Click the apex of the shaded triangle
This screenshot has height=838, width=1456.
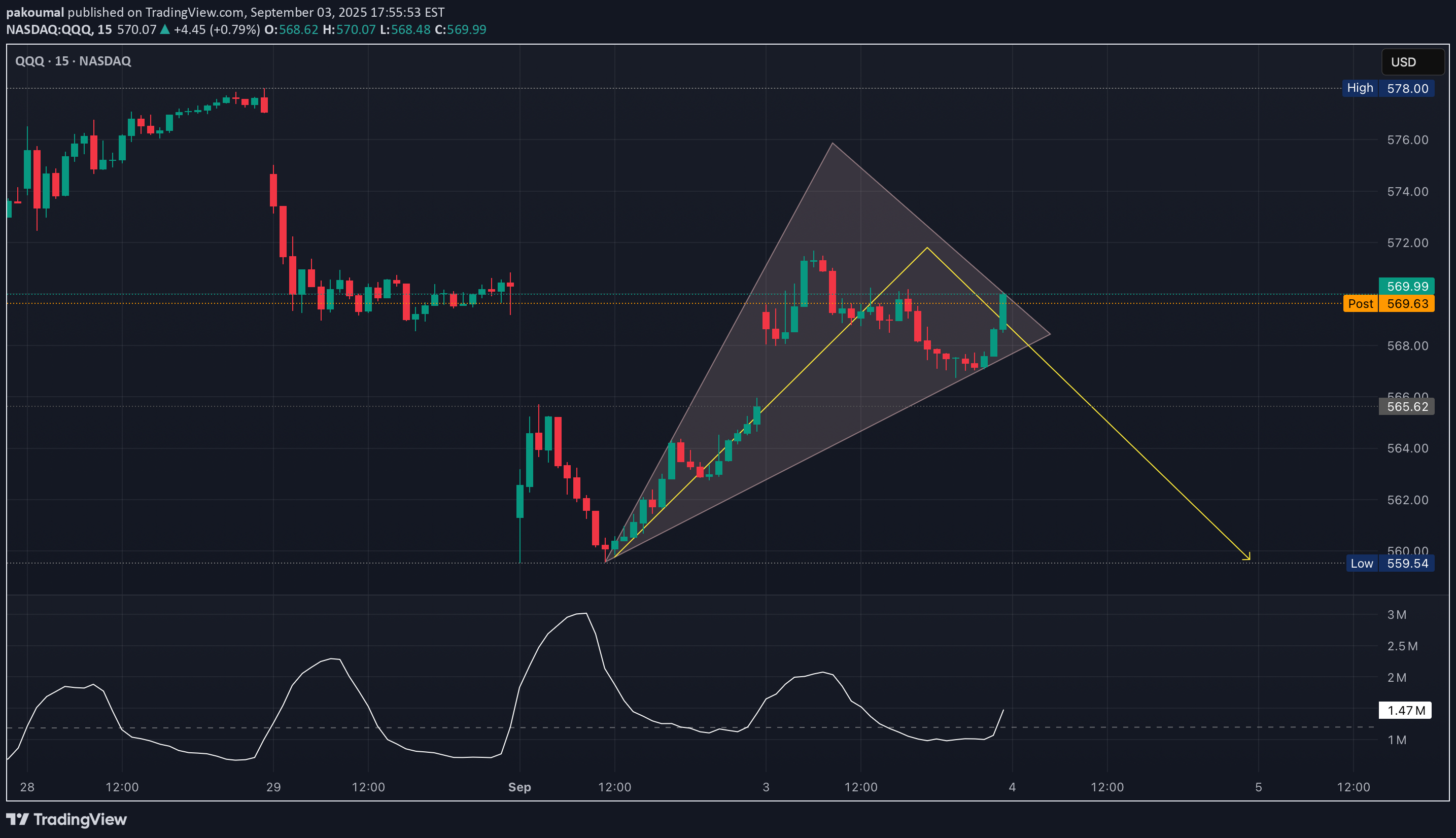[x=832, y=143]
